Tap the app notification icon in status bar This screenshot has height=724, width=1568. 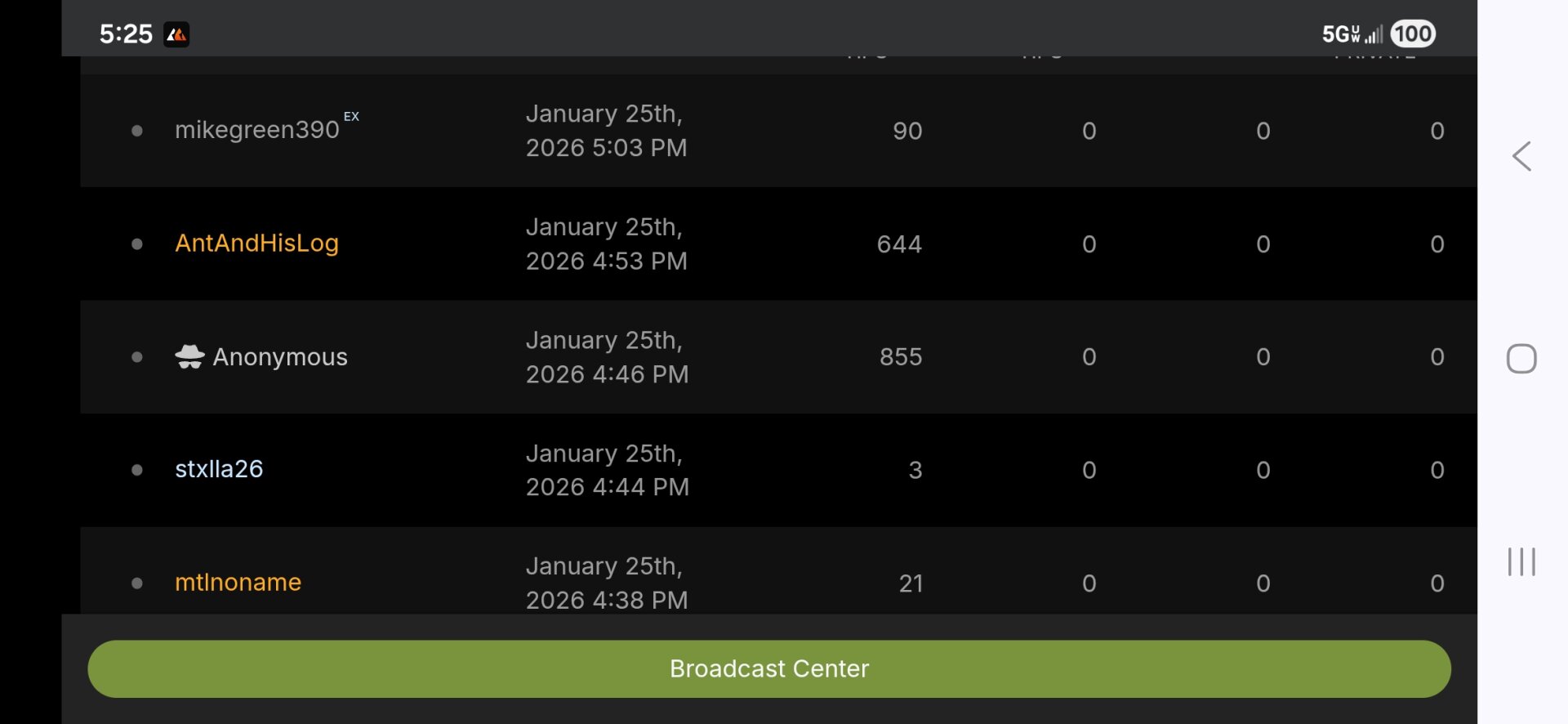(176, 34)
